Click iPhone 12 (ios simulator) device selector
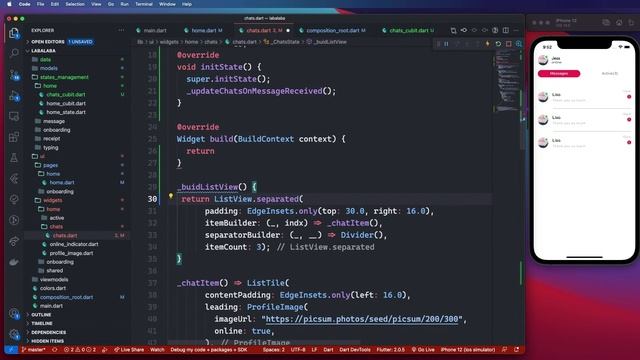640x360 pixels. pos(468,350)
